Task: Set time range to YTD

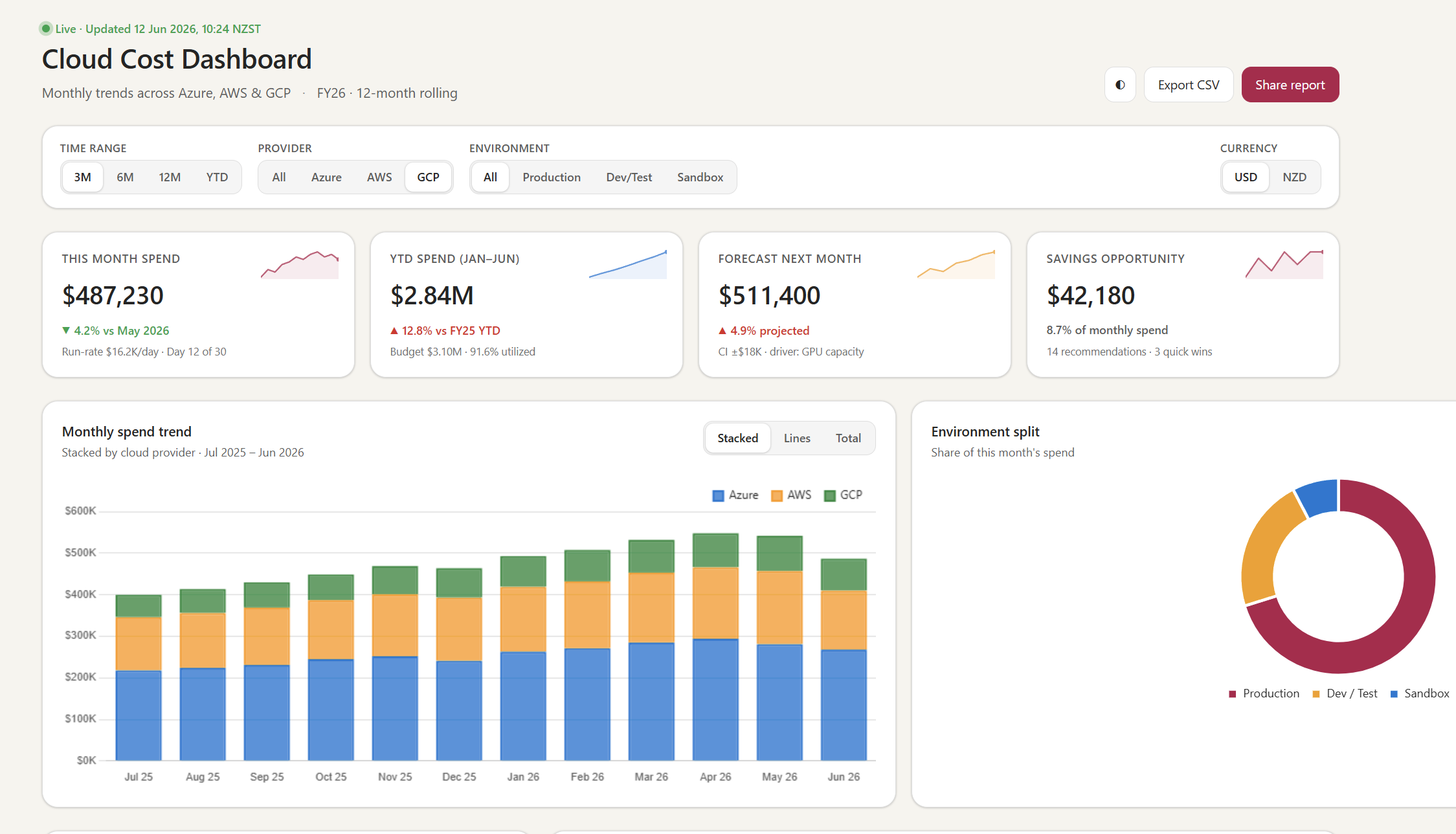Action: pyautogui.click(x=217, y=177)
